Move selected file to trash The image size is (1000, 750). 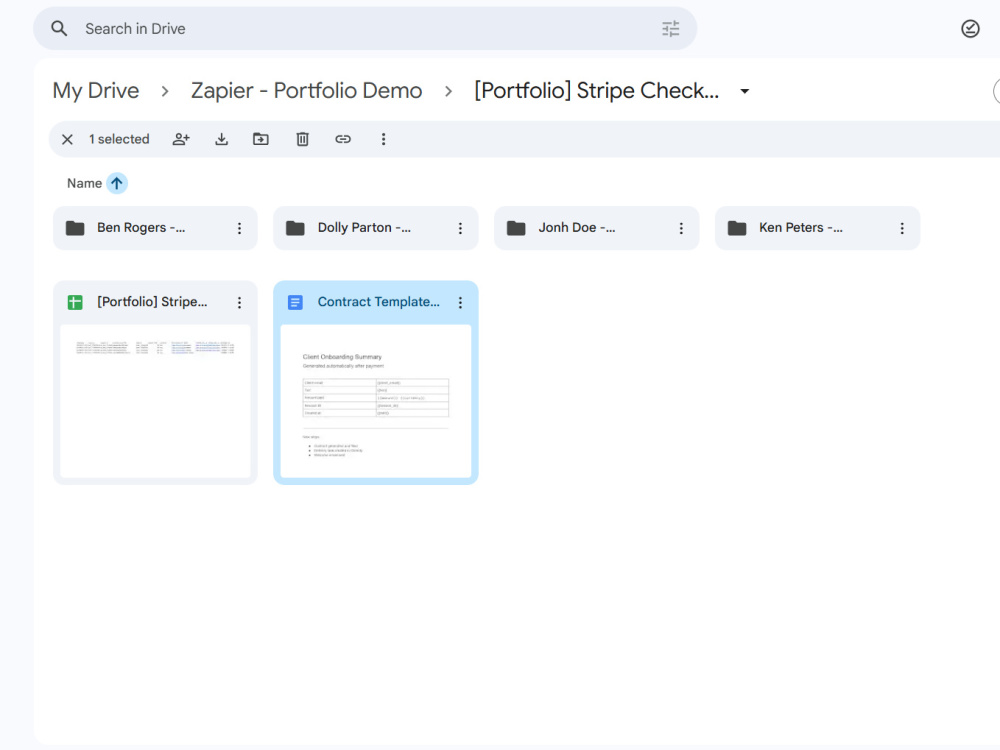coord(302,139)
